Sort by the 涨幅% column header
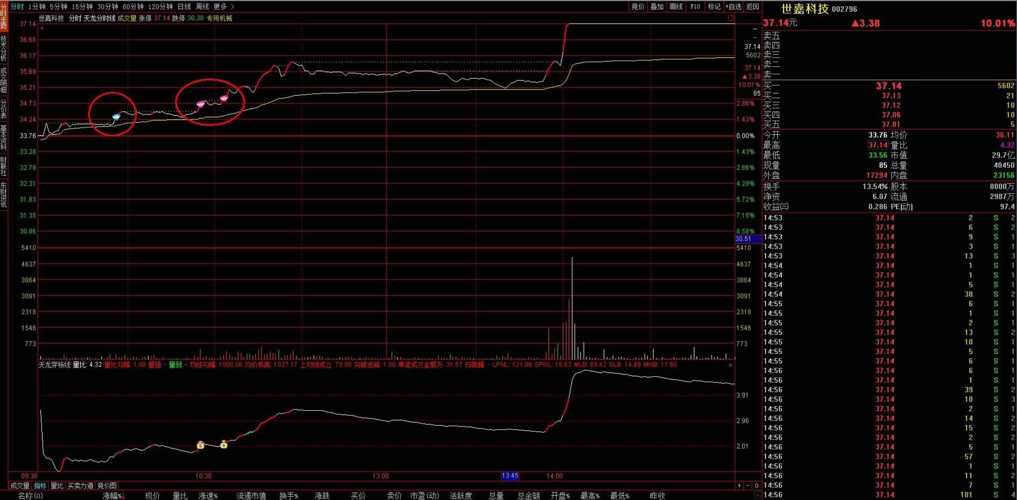This screenshot has height=500, width=1017. point(114,495)
